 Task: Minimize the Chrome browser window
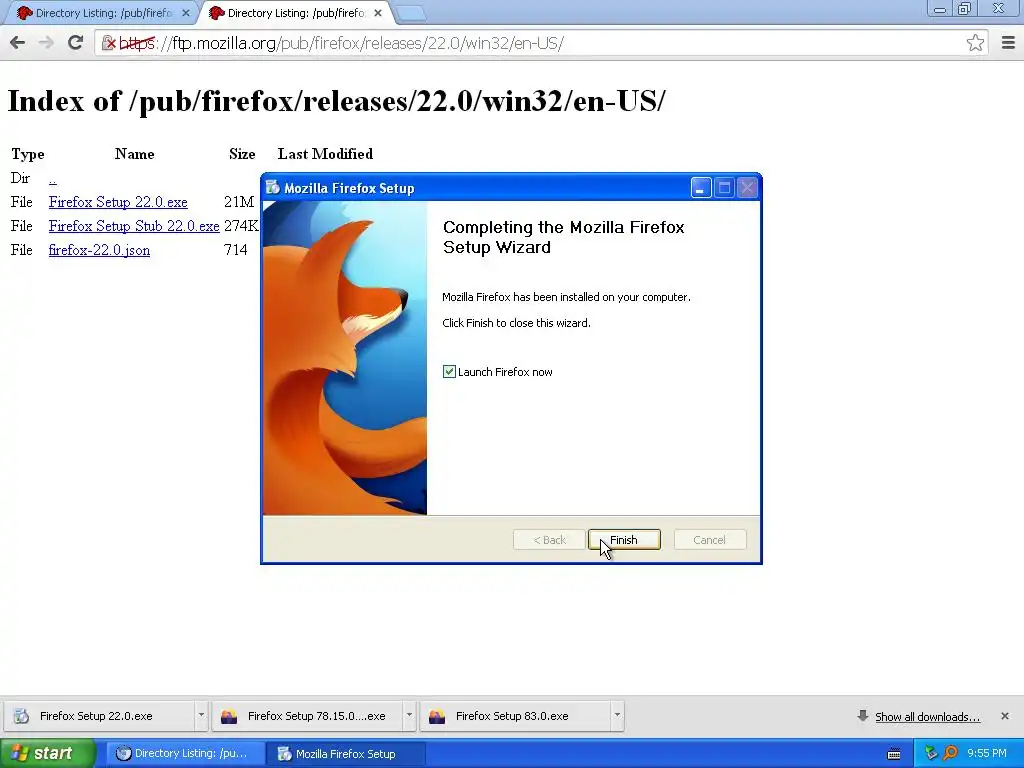click(x=940, y=9)
